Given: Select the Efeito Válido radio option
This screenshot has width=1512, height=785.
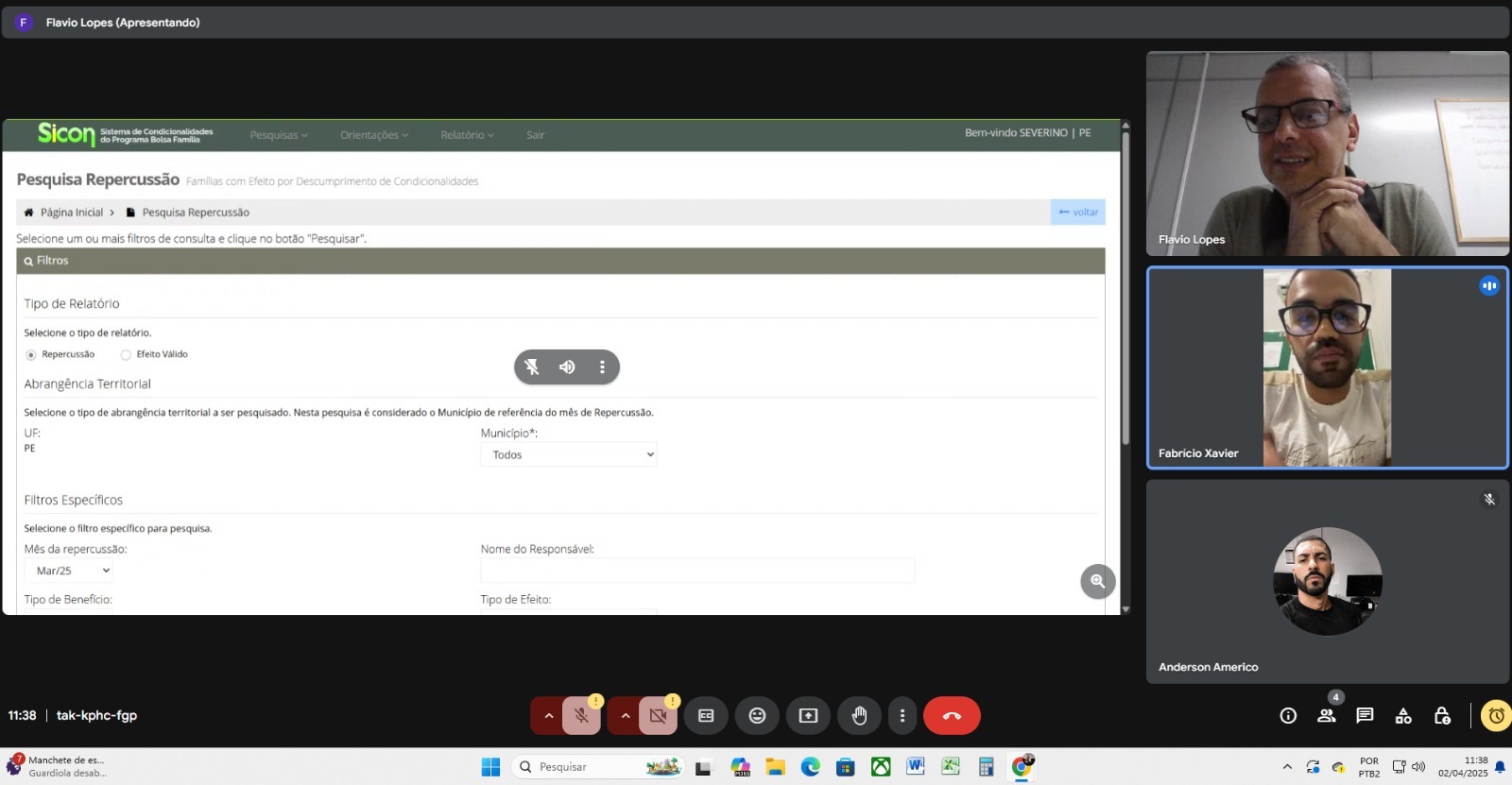Looking at the screenshot, I should [126, 355].
